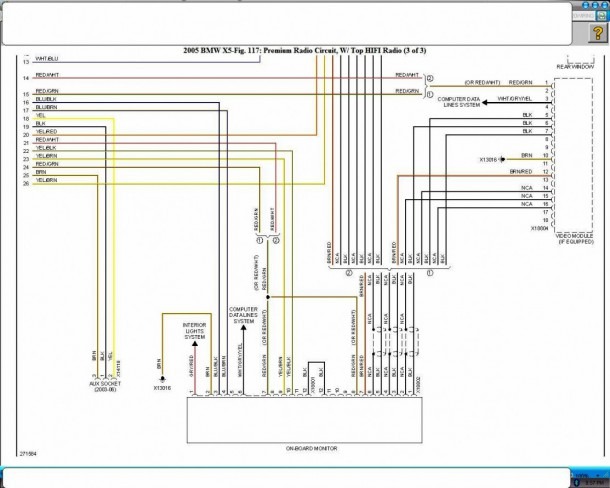Click the system tray clock

[593, 483]
